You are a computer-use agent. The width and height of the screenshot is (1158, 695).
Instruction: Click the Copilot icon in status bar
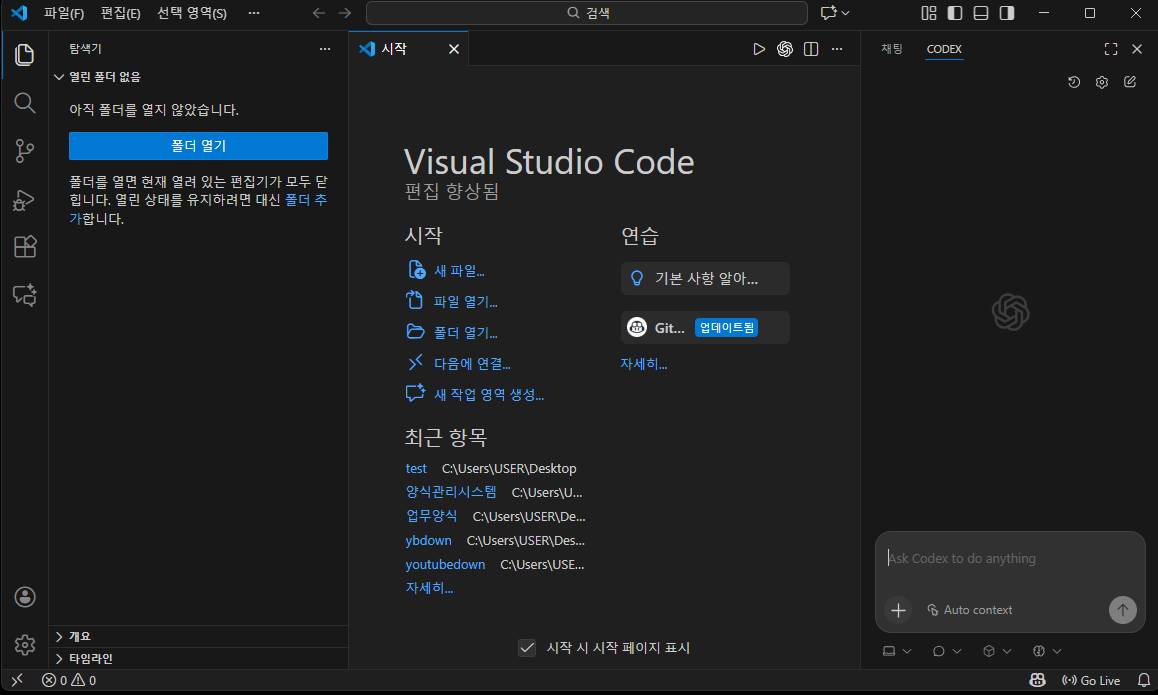(1038, 680)
